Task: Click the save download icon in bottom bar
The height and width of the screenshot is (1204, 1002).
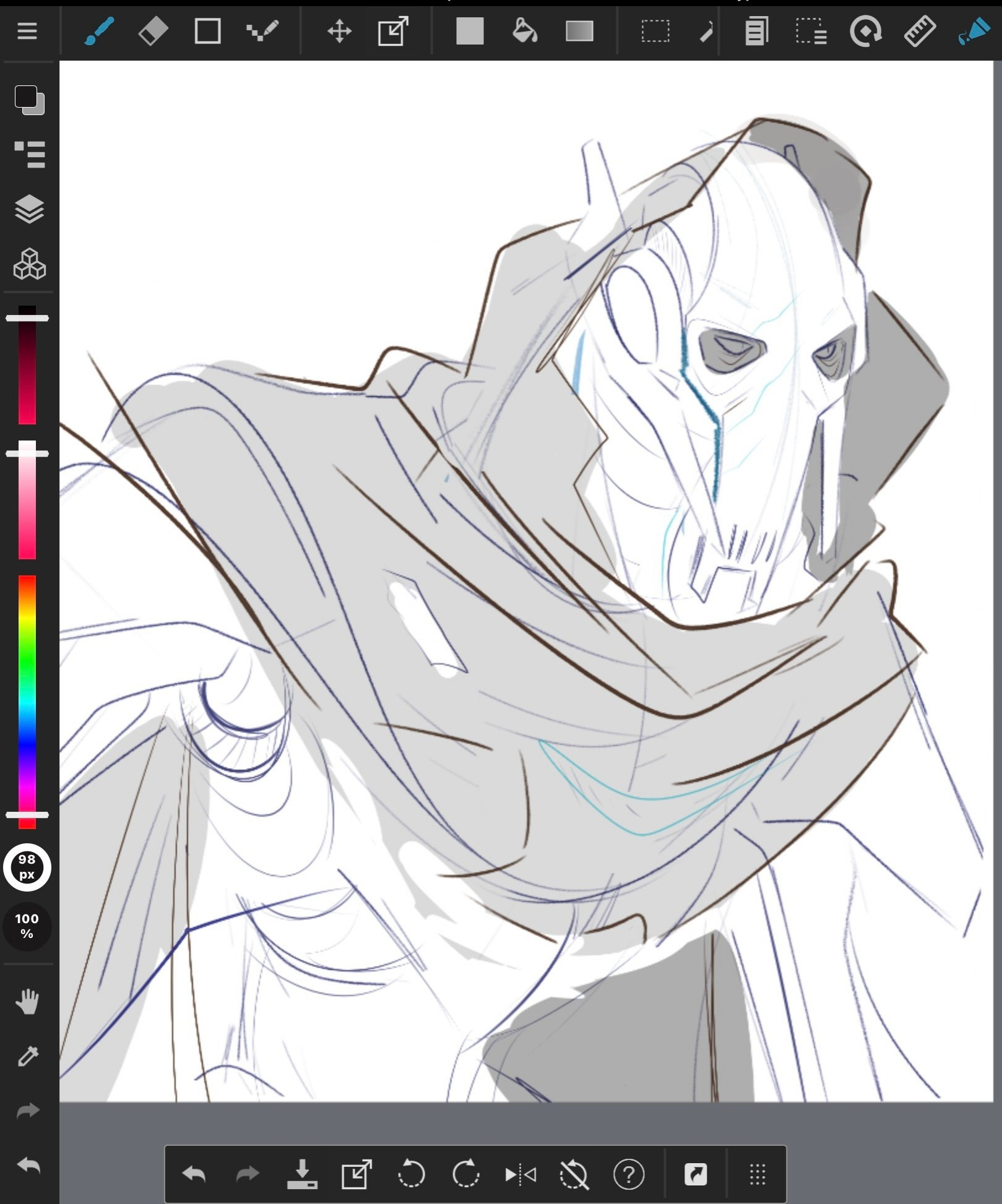Action: point(302,1174)
